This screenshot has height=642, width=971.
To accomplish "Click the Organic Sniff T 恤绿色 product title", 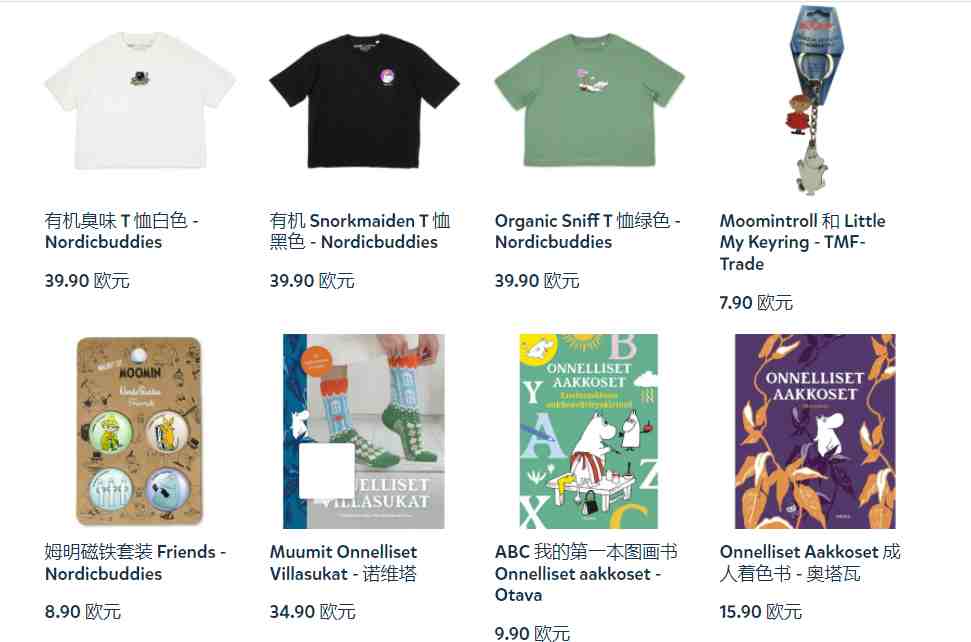I will [588, 231].
